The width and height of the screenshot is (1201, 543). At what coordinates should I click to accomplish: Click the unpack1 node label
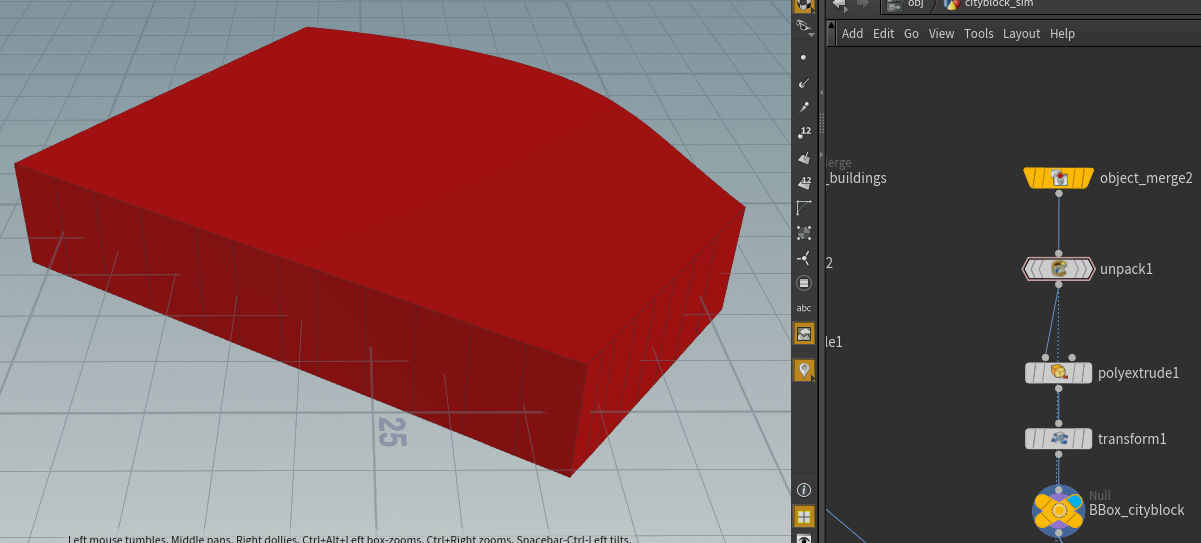1126,269
